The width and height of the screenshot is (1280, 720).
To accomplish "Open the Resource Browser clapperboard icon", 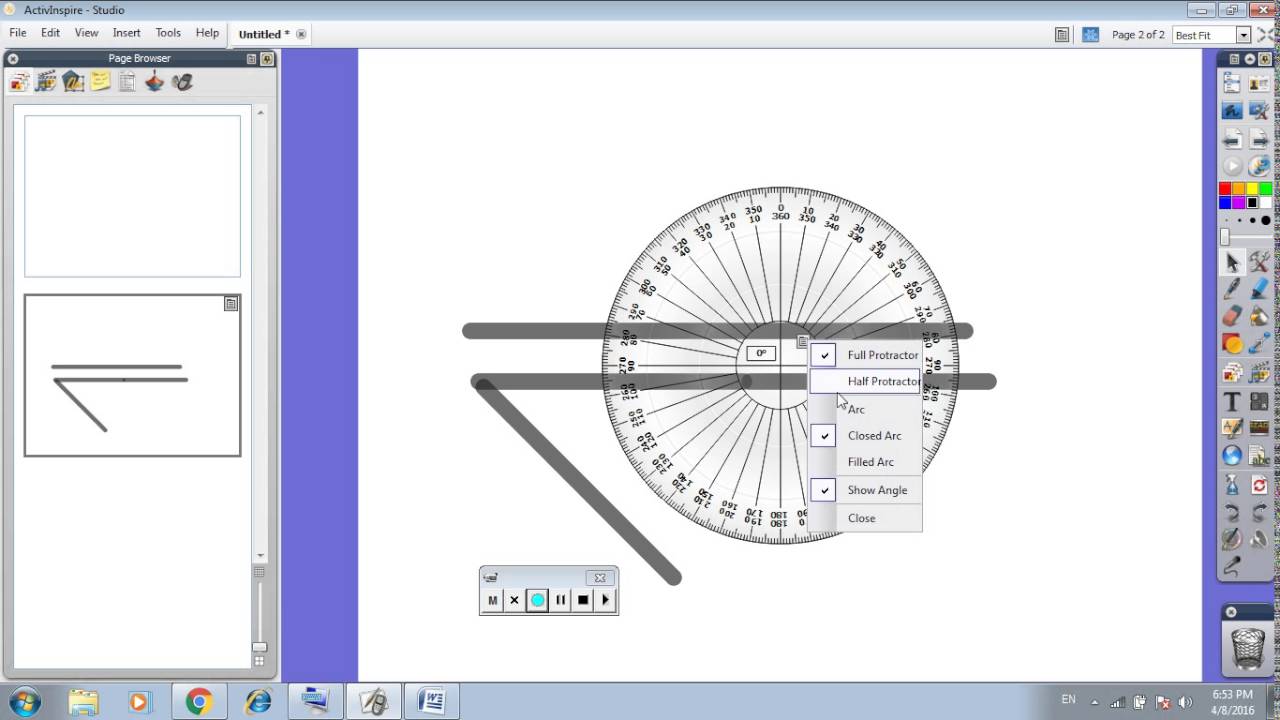I will point(46,82).
